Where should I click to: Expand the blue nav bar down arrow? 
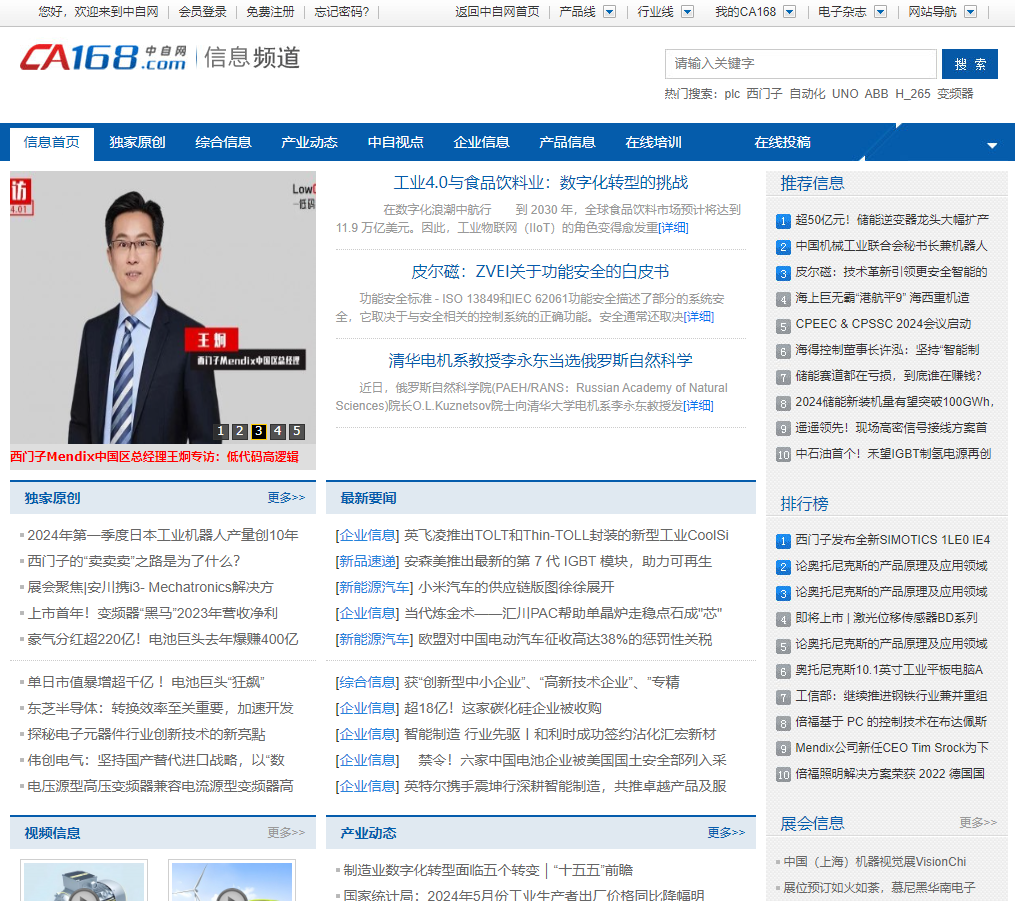[x=992, y=146]
